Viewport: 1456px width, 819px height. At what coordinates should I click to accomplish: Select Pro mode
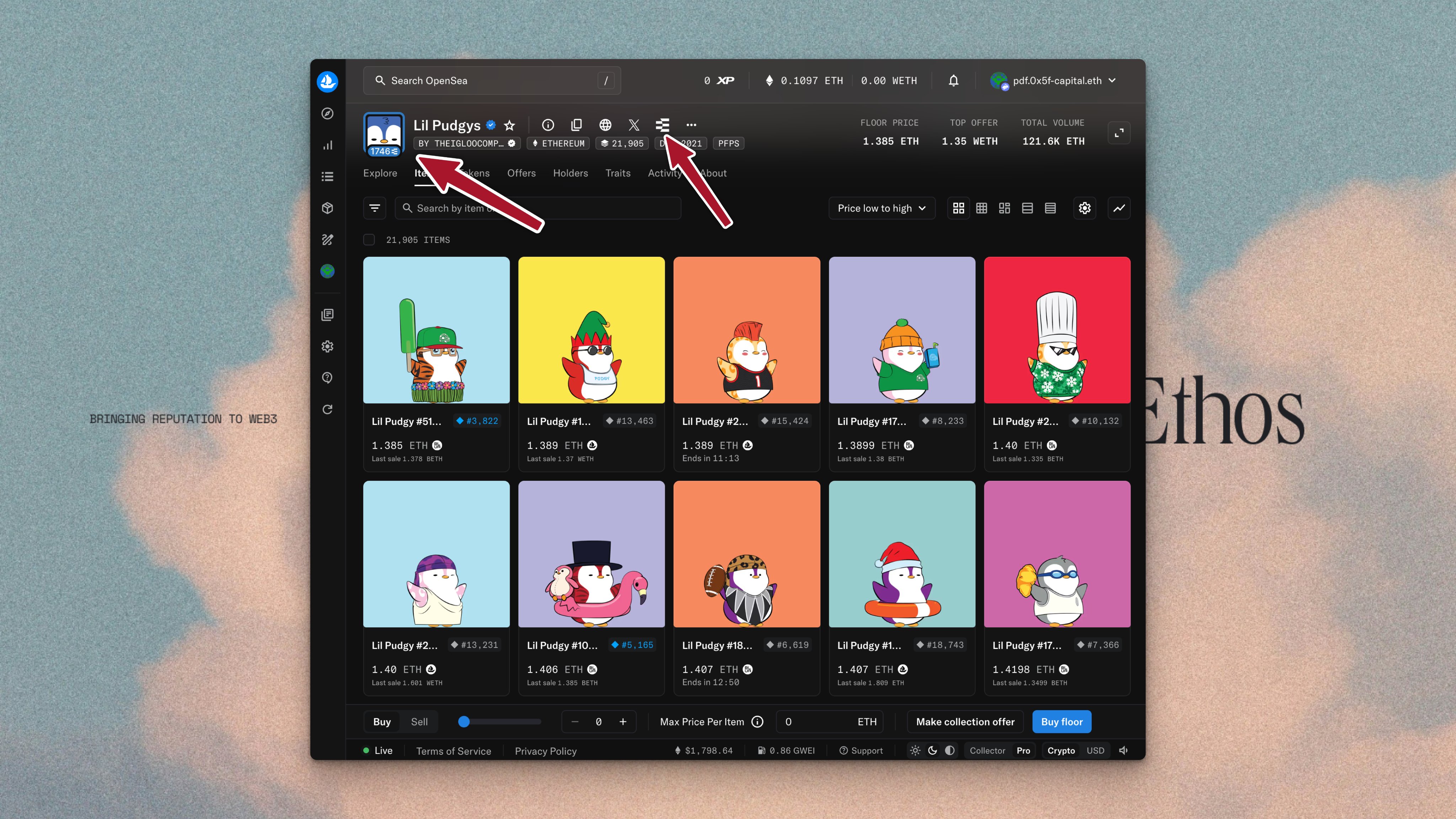pos(1023,751)
